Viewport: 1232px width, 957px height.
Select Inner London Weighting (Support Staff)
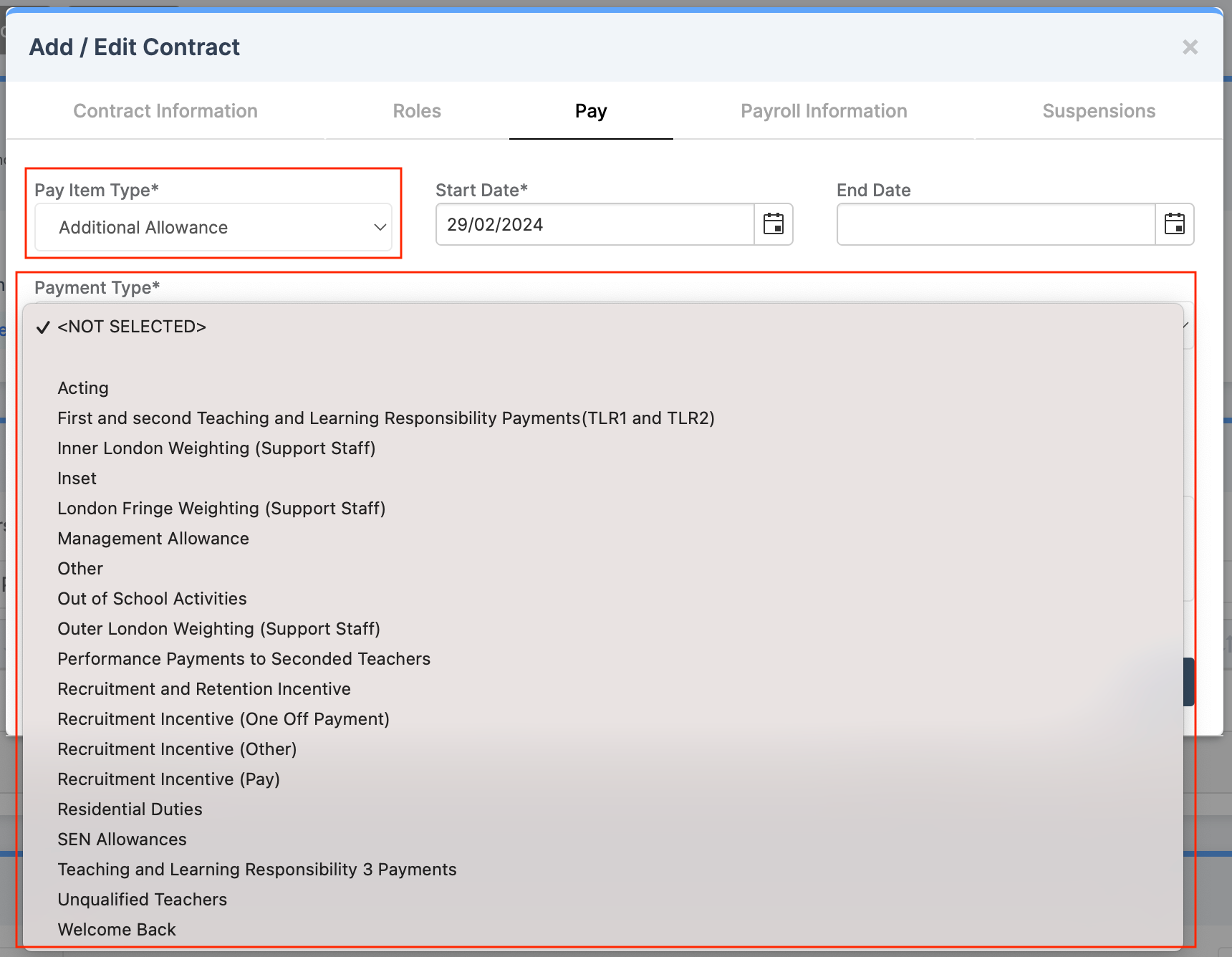pos(216,448)
